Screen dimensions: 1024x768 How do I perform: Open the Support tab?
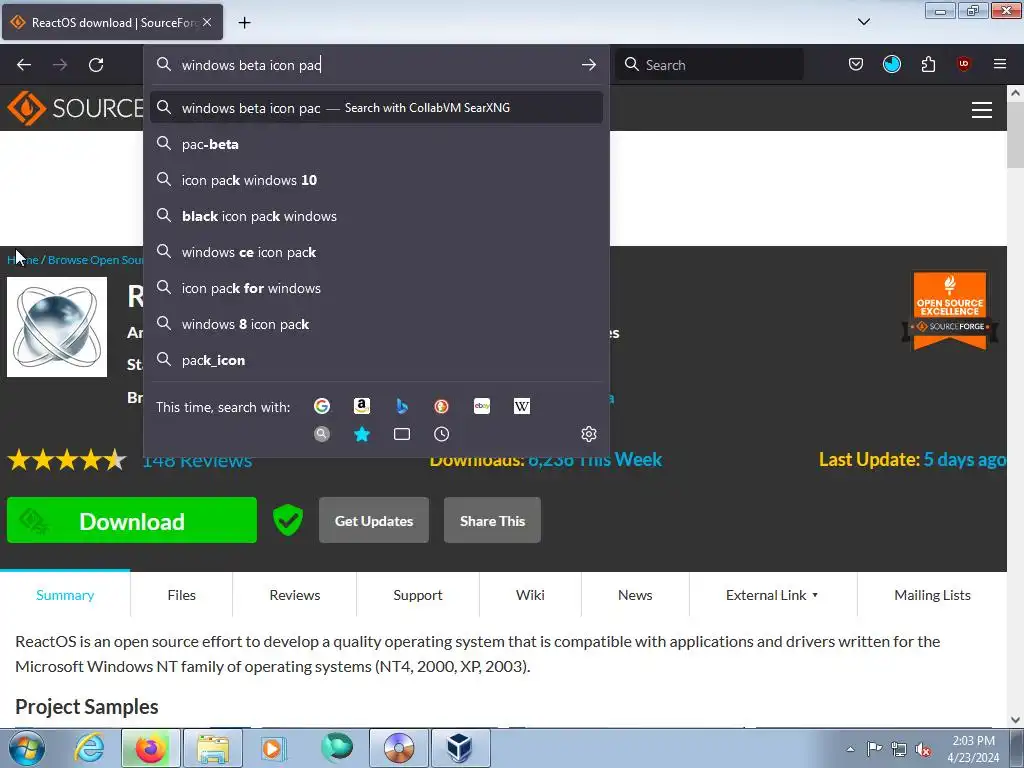418,595
